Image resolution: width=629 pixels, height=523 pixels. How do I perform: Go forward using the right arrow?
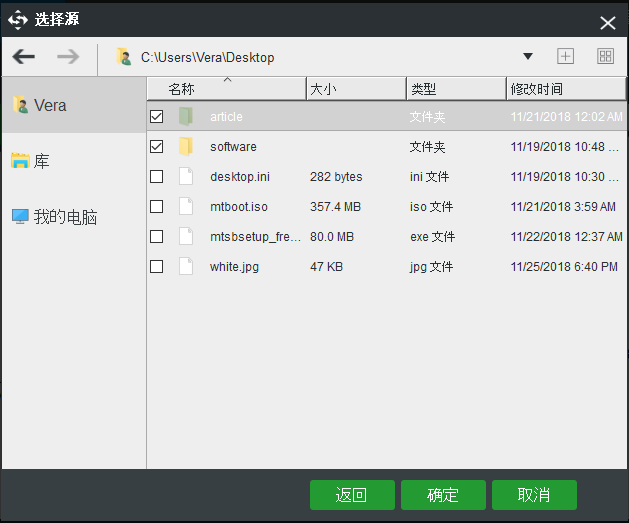click(68, 57)
